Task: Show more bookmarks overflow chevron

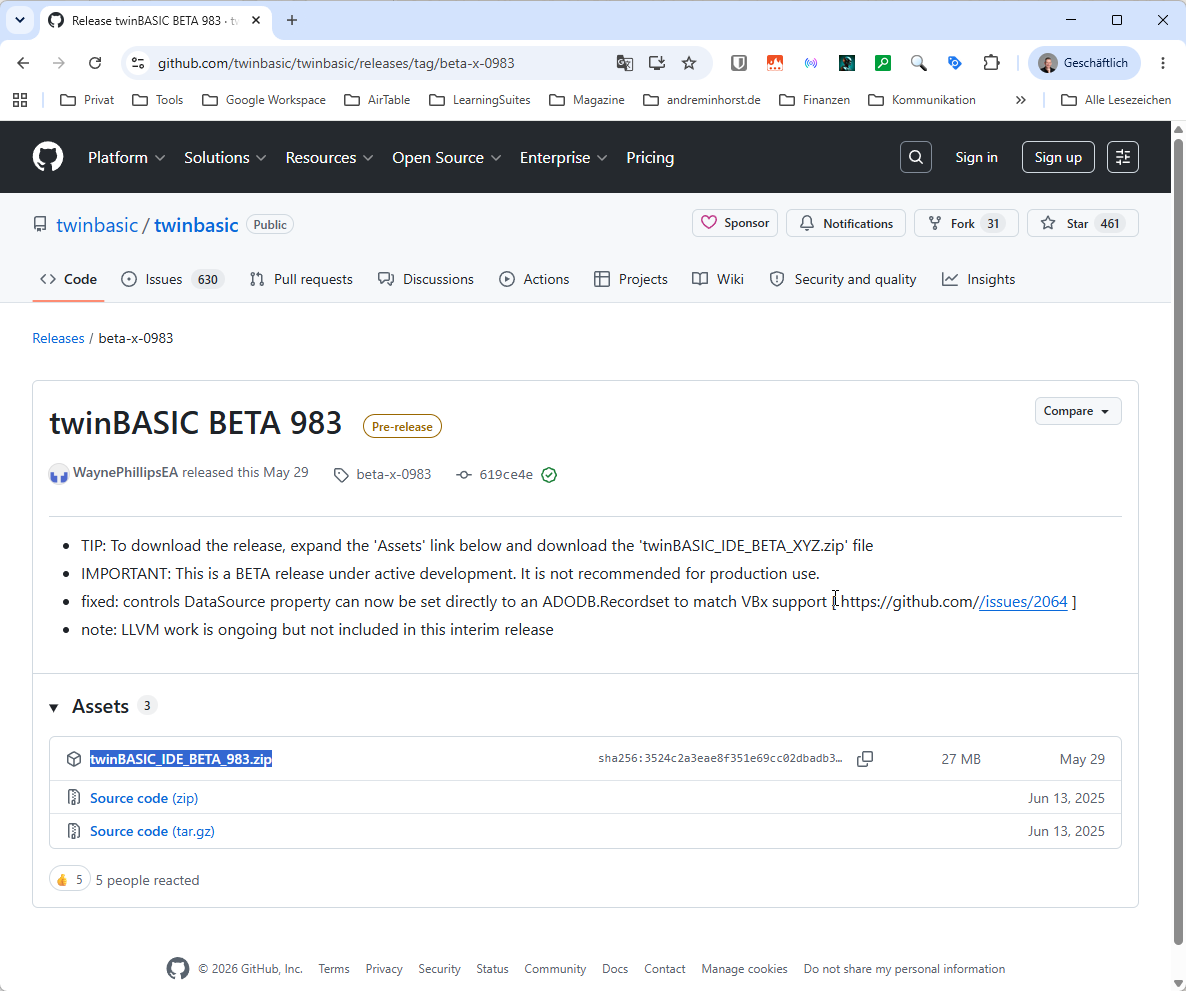Action: [1020, 100]
